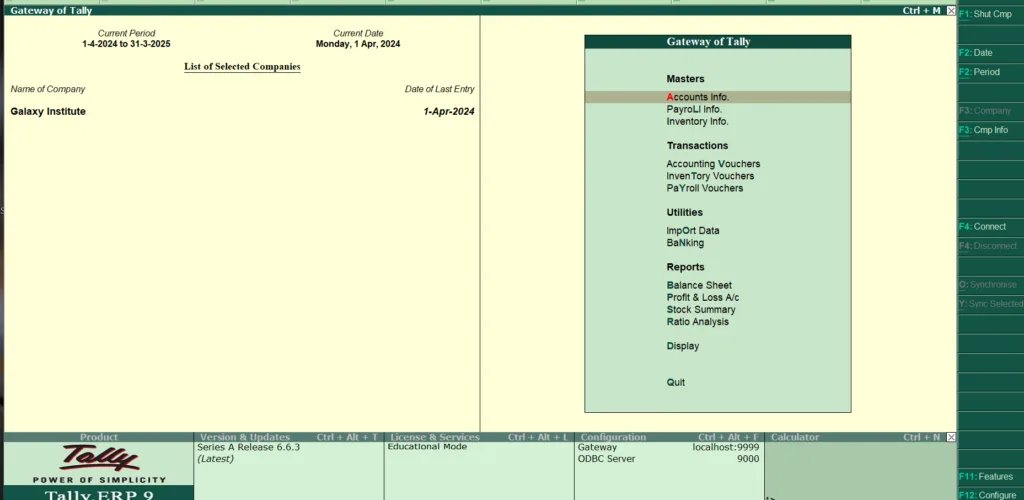Click List of Selected Companies heading
The image size is (1024, 500).
[242, 67]
